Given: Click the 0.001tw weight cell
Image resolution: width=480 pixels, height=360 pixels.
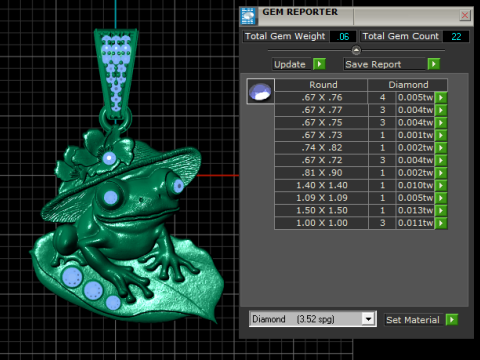Looking at the screenshot, I should click(415, 135).
